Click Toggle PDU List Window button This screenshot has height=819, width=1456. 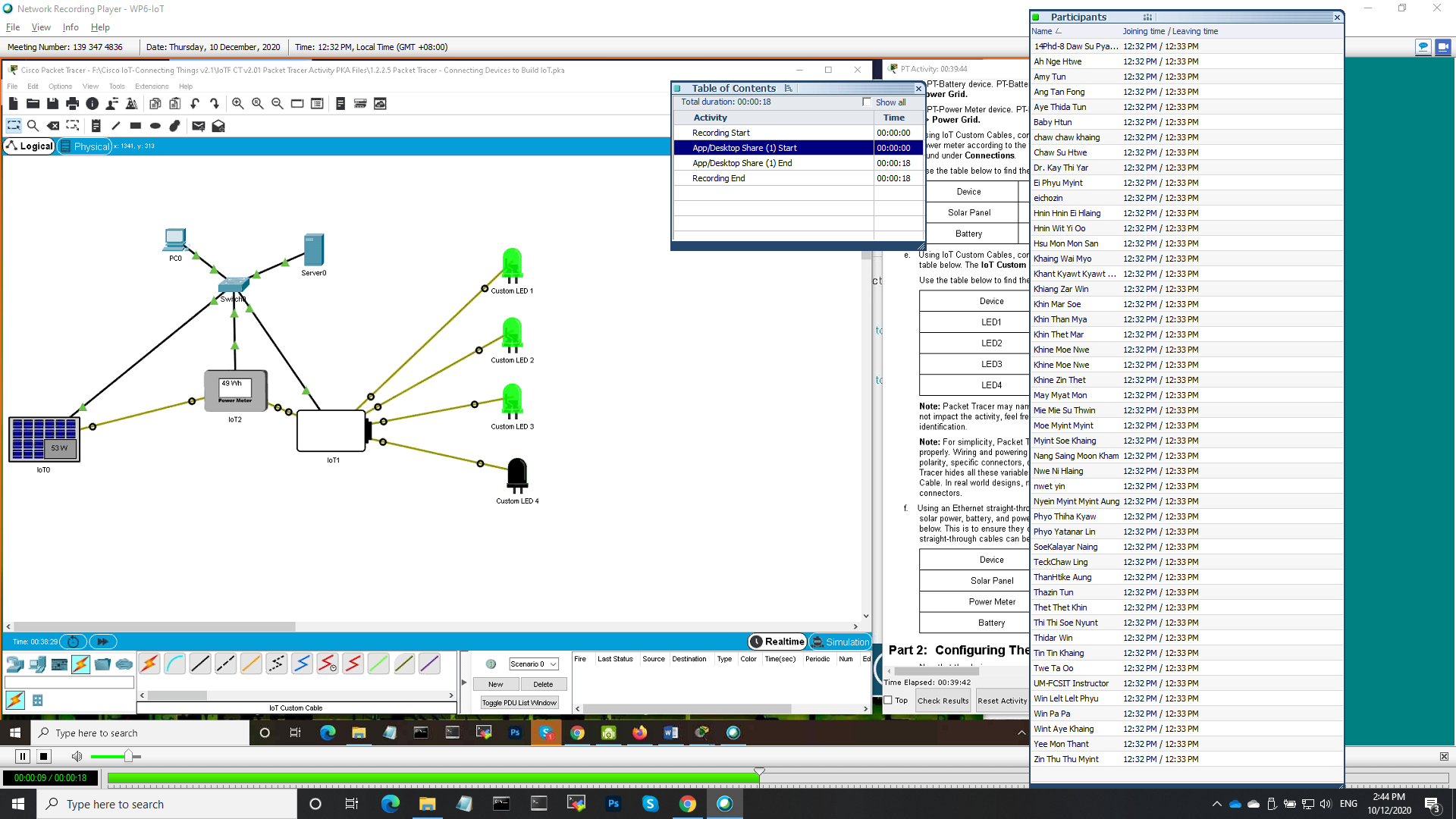tap(519, 703)
